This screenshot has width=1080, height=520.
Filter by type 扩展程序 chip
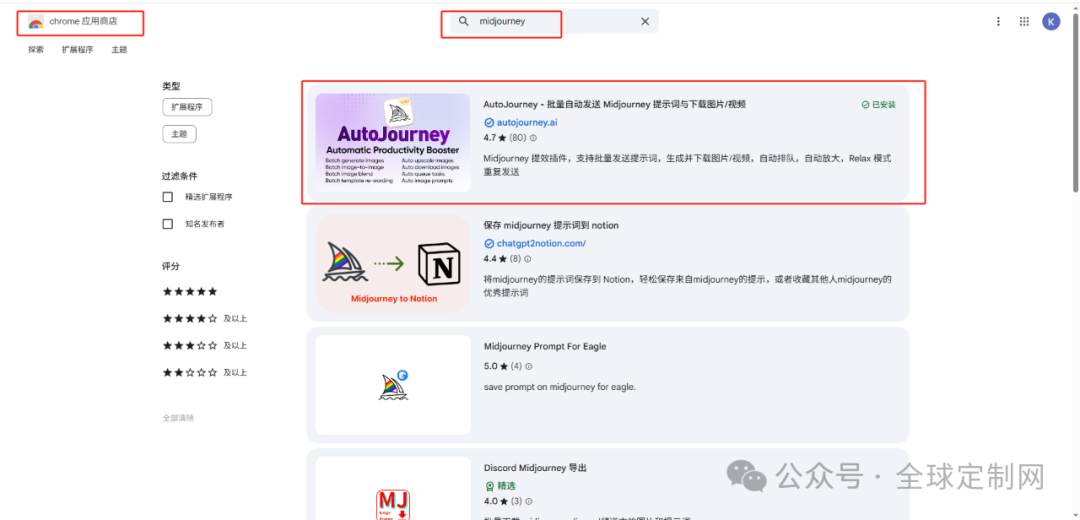[x=187, y=107]
